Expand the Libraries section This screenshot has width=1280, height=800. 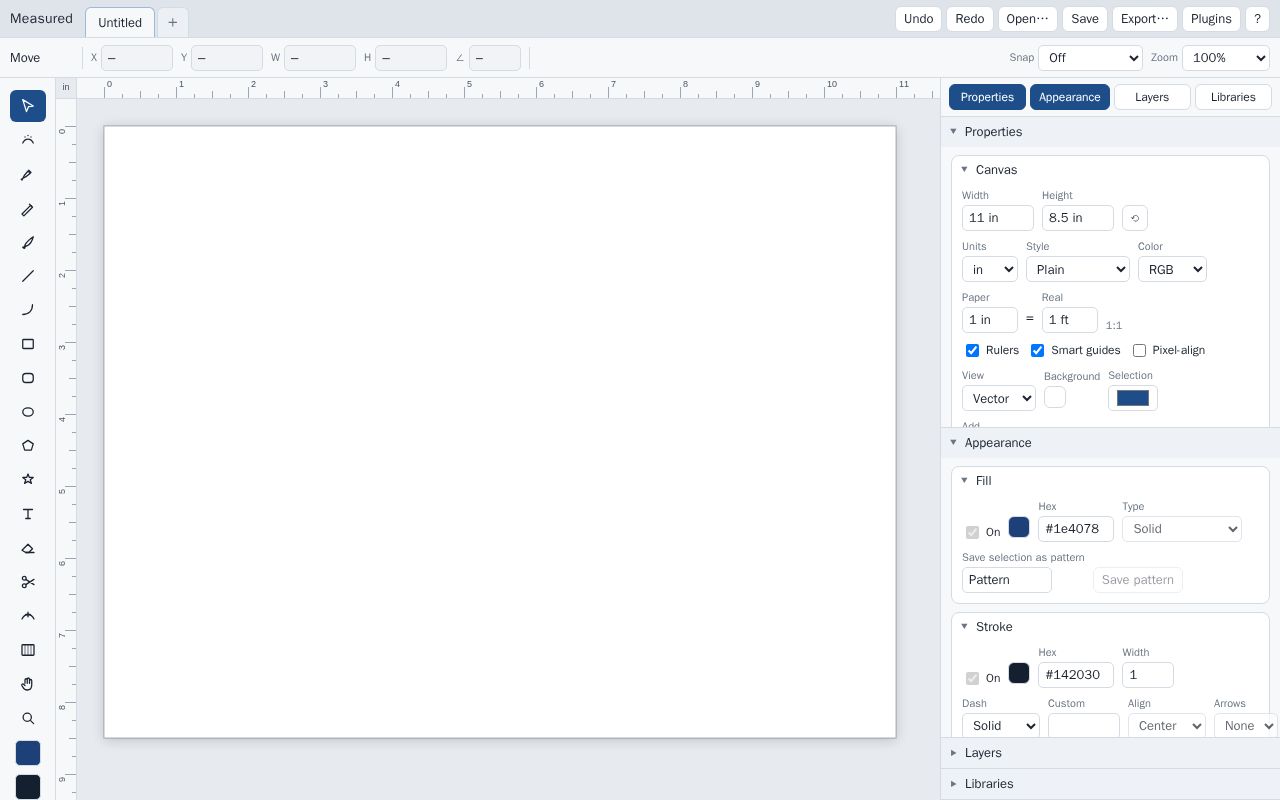pos(1110,784)
